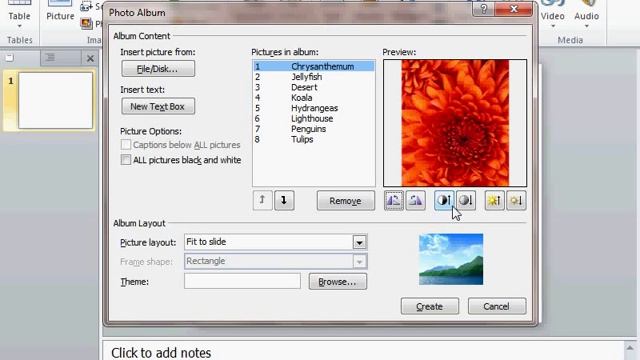
Task: Select slide 1 thumbnail in slides pane
Action: (56, 101)
